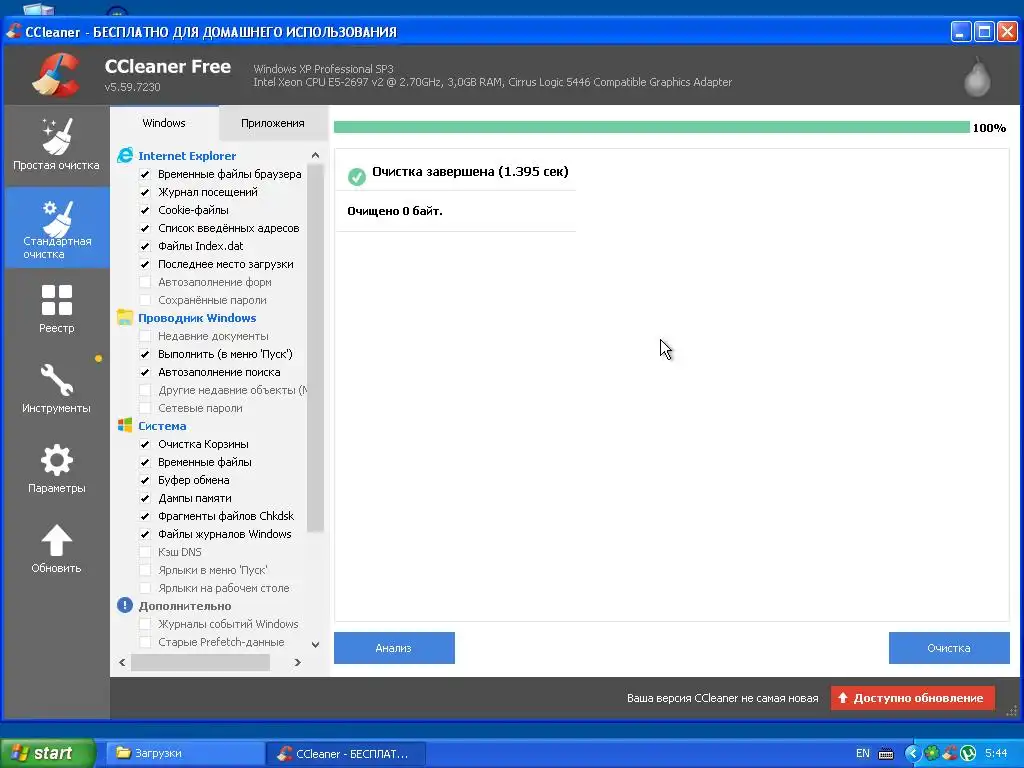Select Стандартная очистка sidebar item

click(56, 228)
